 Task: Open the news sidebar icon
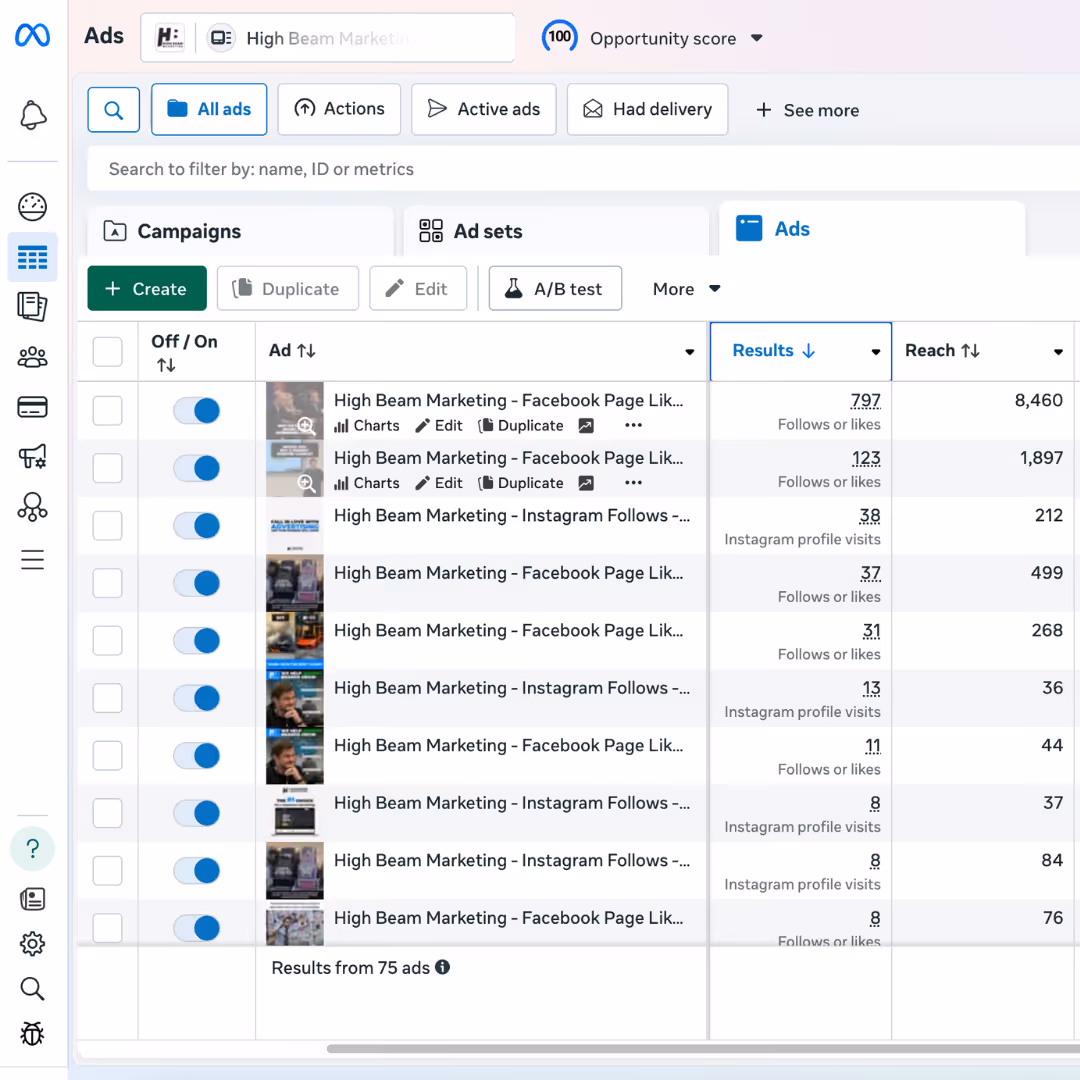[32, 899]
